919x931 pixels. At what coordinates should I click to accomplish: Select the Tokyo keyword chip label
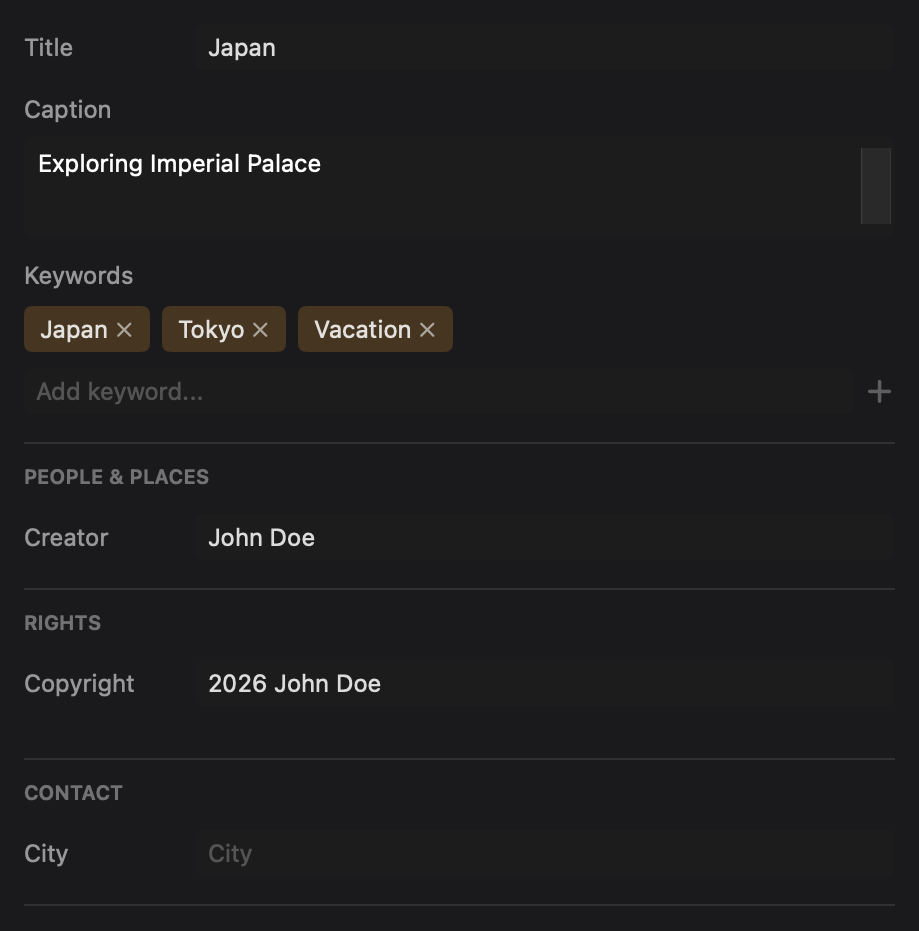point(211,330)
